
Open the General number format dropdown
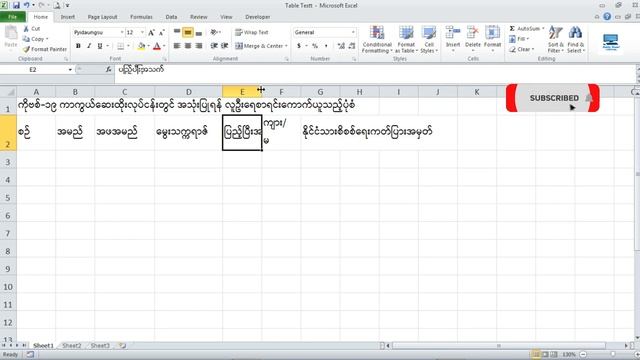[353, 32]
